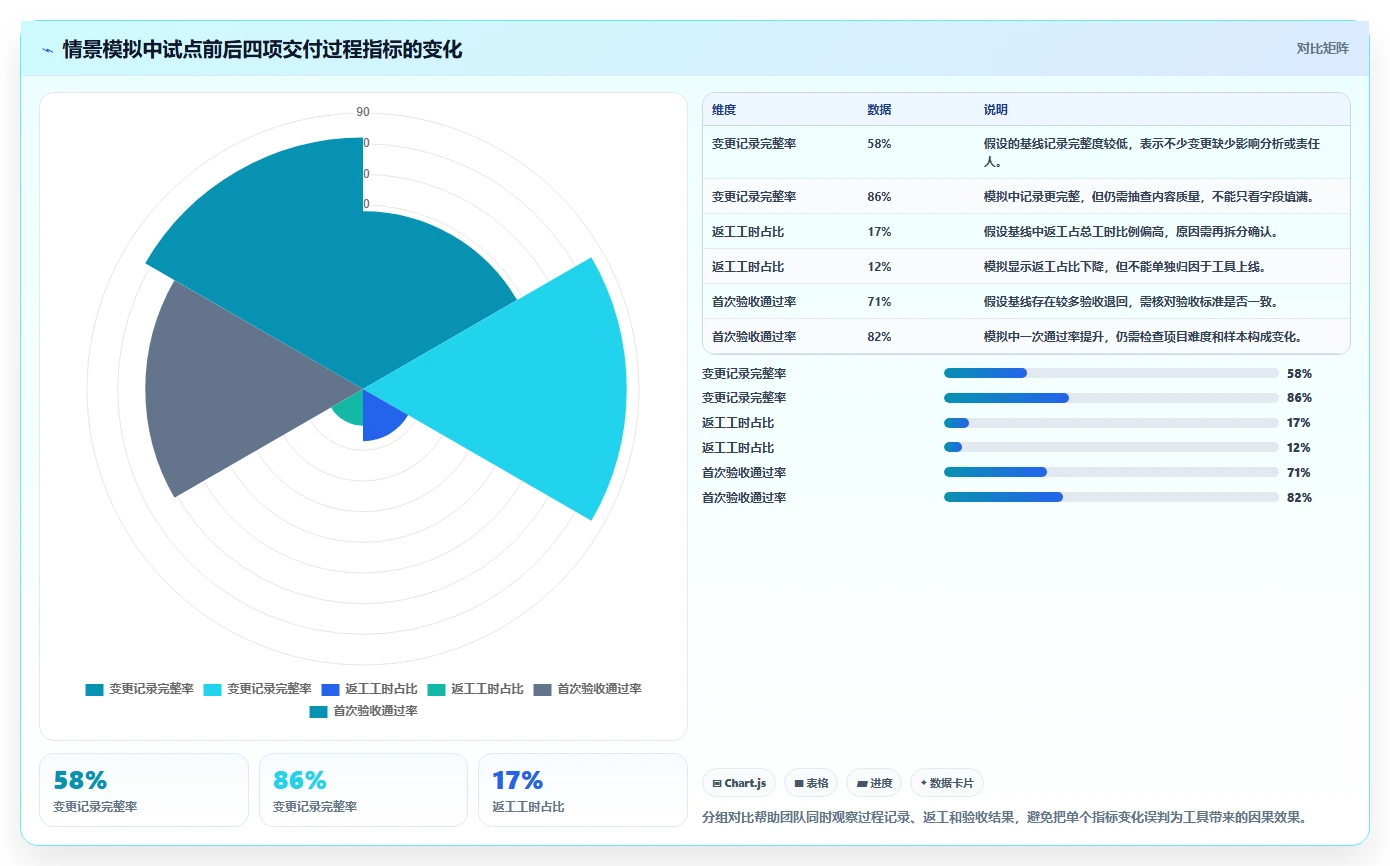This screenshot has height=866, width=1390.
Task: Click the lightning icon beside the page title
Action: tap(48, 50)
